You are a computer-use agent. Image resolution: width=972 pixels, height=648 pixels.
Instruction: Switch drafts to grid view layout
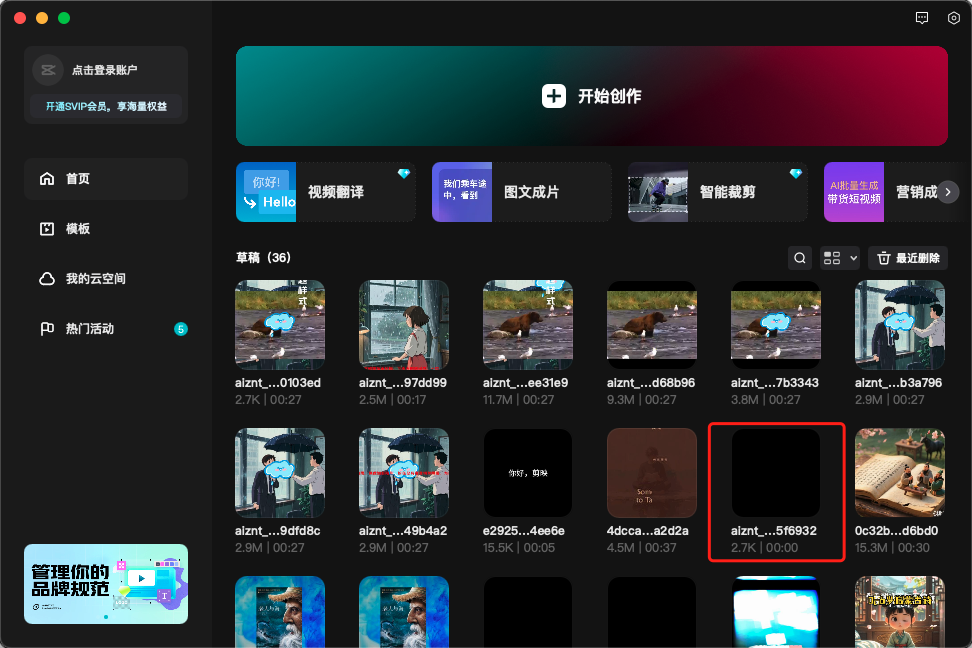pyautogui.click(x=833, y=257)
